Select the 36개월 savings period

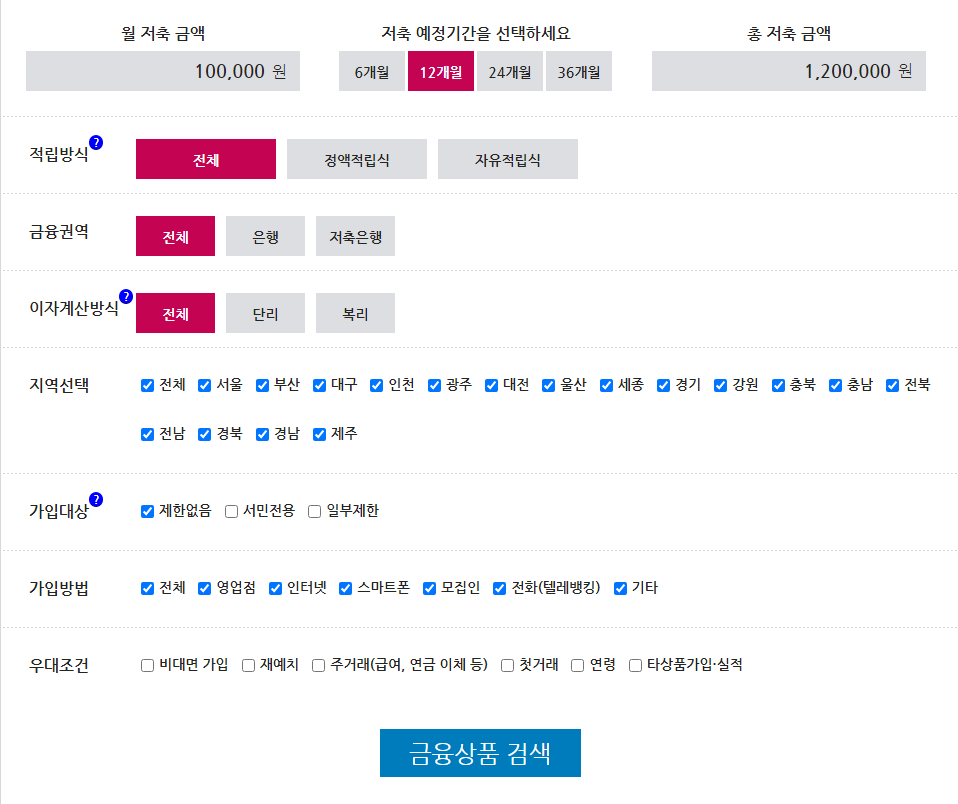(x=578, y=71)
